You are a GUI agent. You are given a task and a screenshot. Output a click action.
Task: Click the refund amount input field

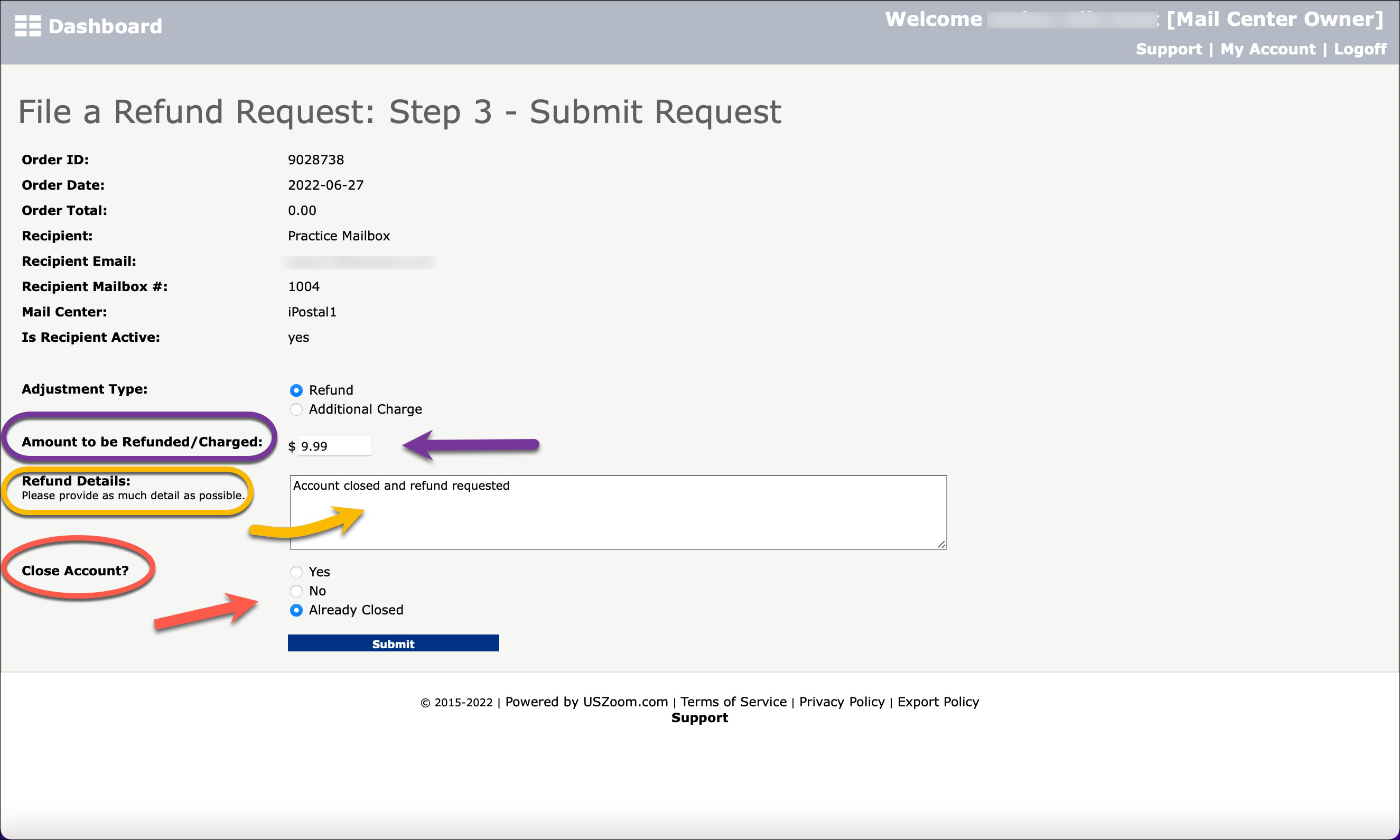(334, 446)
